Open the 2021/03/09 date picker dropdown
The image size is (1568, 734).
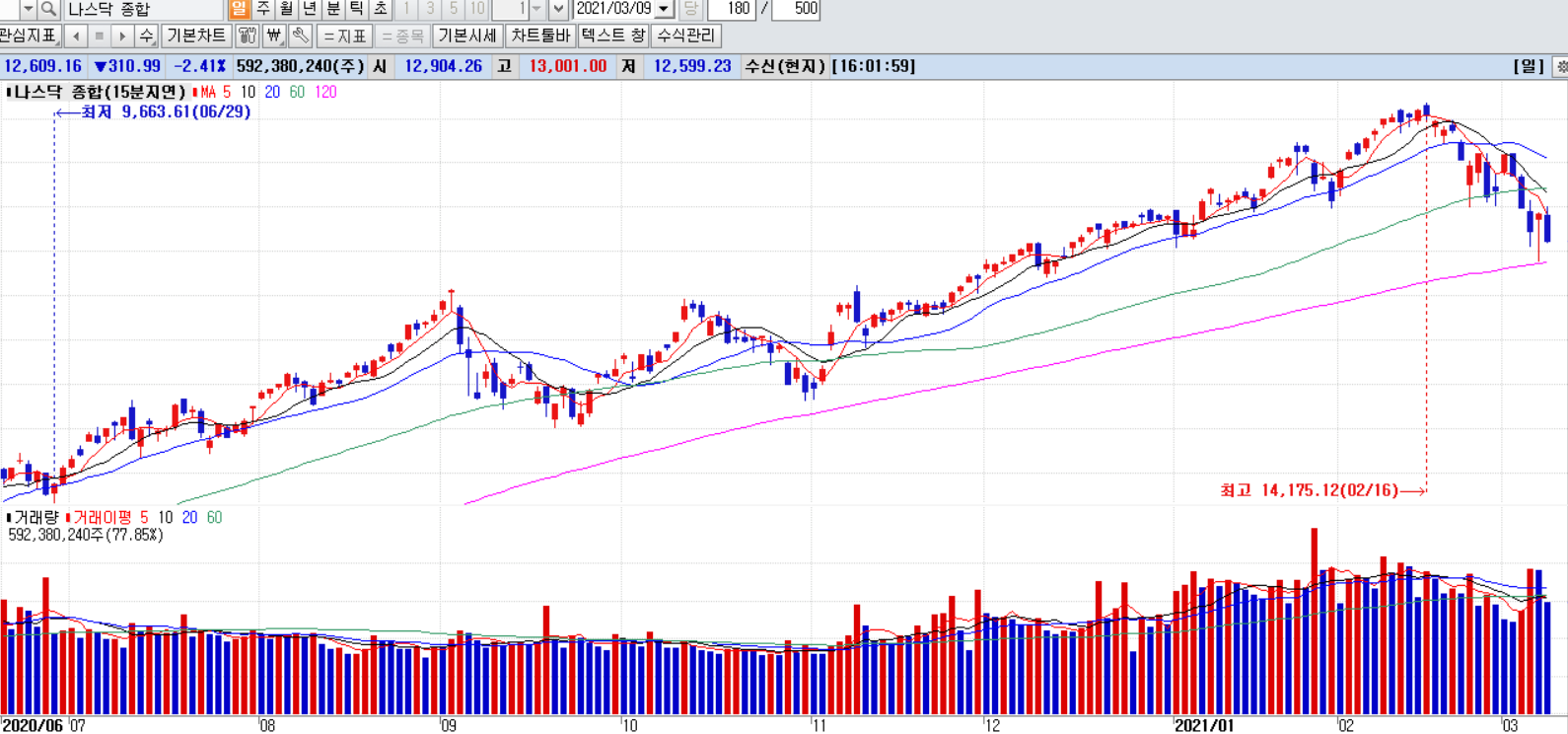[x=665, y=9]
